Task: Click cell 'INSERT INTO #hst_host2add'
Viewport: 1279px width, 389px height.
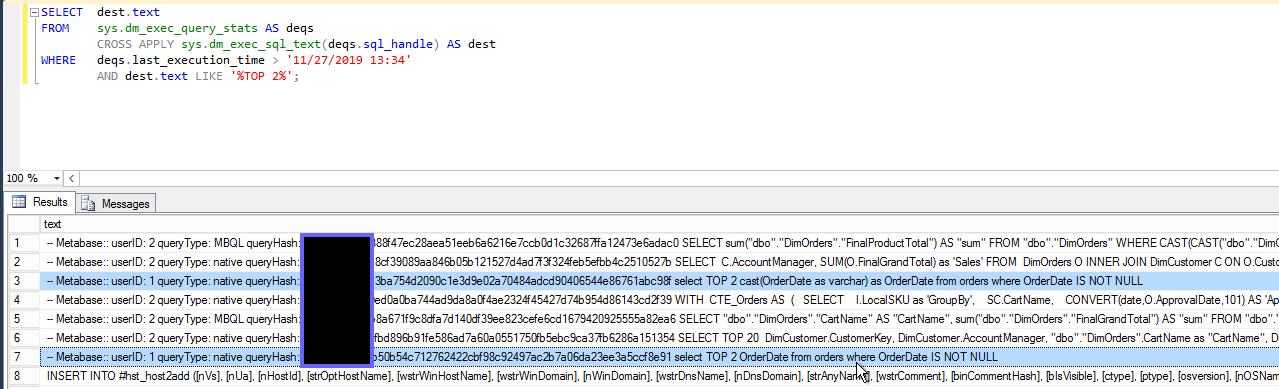Action: 659,375
